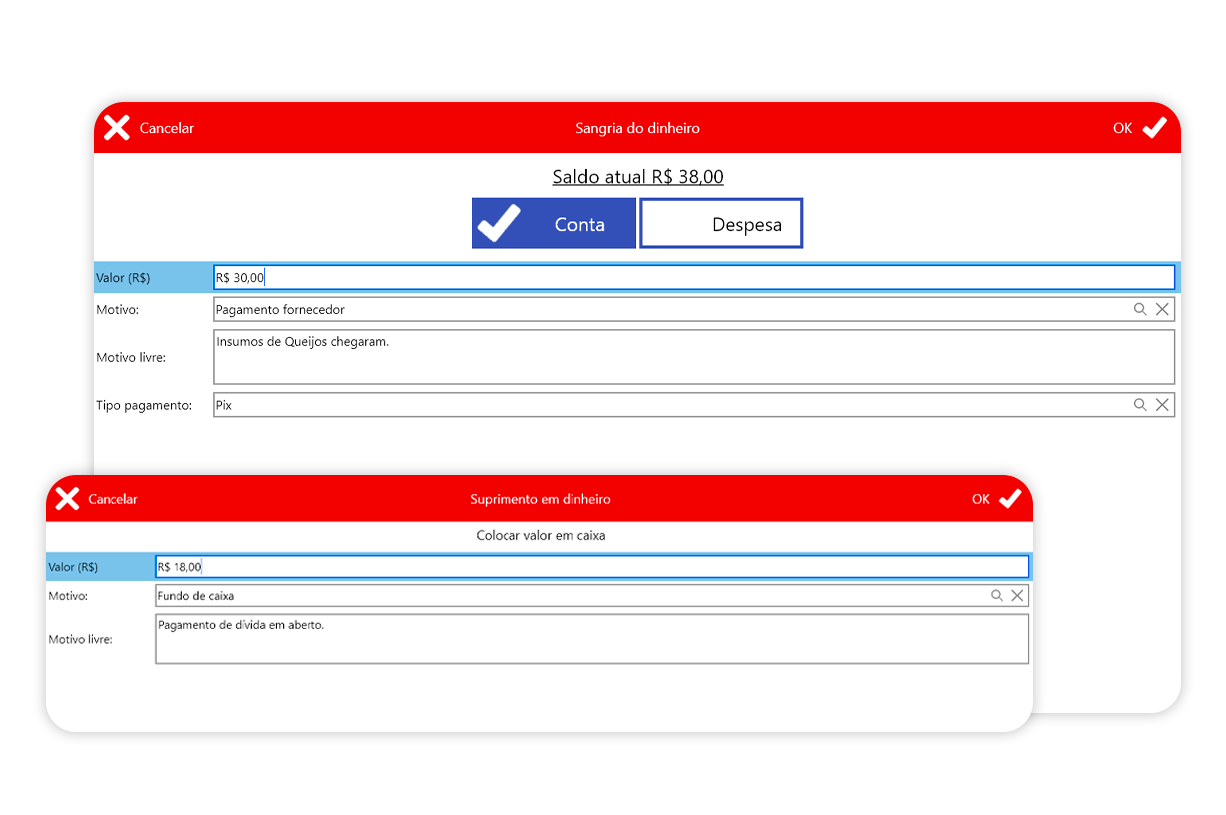Click the Valor (R$) label in Suprimento dialog
This screenshot has height=815, width=1226.
(x=73, y=567)
